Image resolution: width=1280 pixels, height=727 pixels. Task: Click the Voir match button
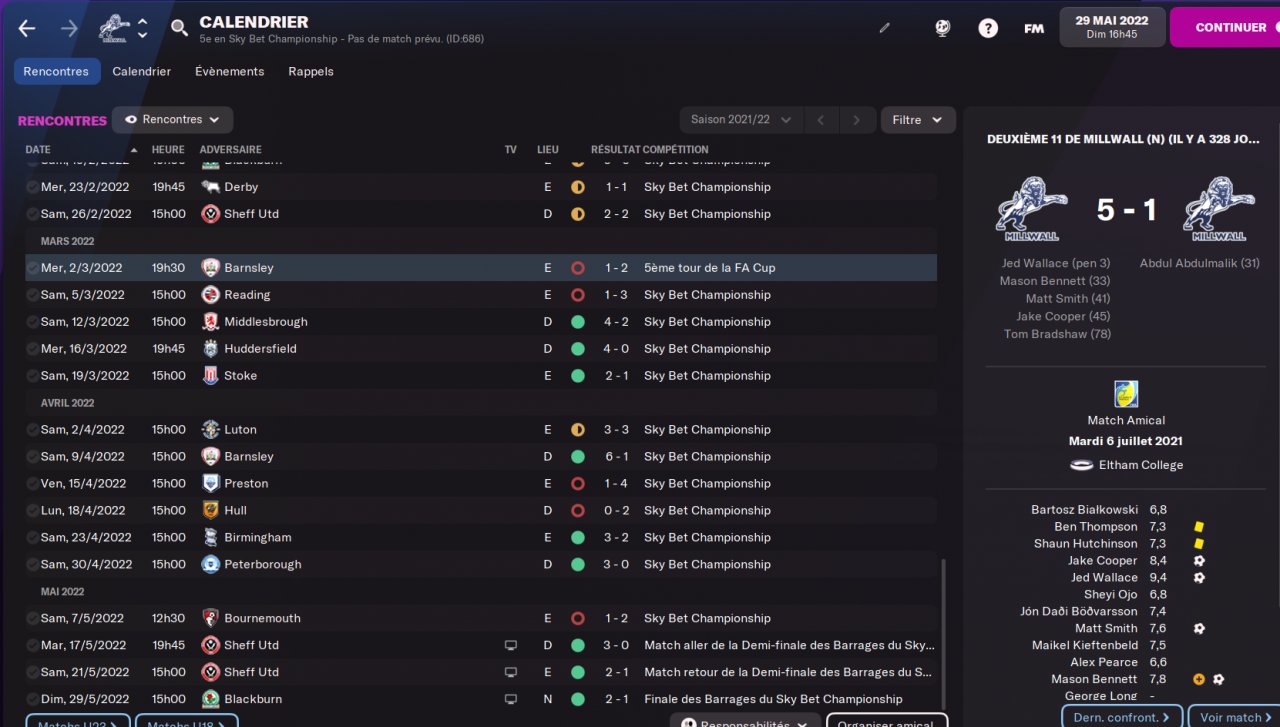(x=1236, y=716)
